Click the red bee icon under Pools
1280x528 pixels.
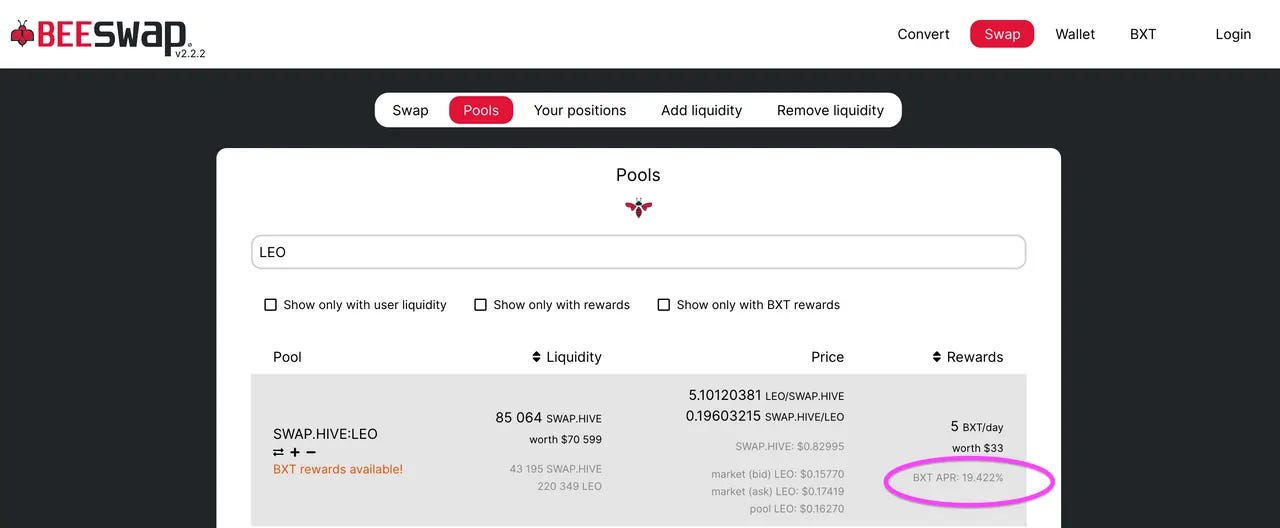pyautogui.click(x=638, y=208)
